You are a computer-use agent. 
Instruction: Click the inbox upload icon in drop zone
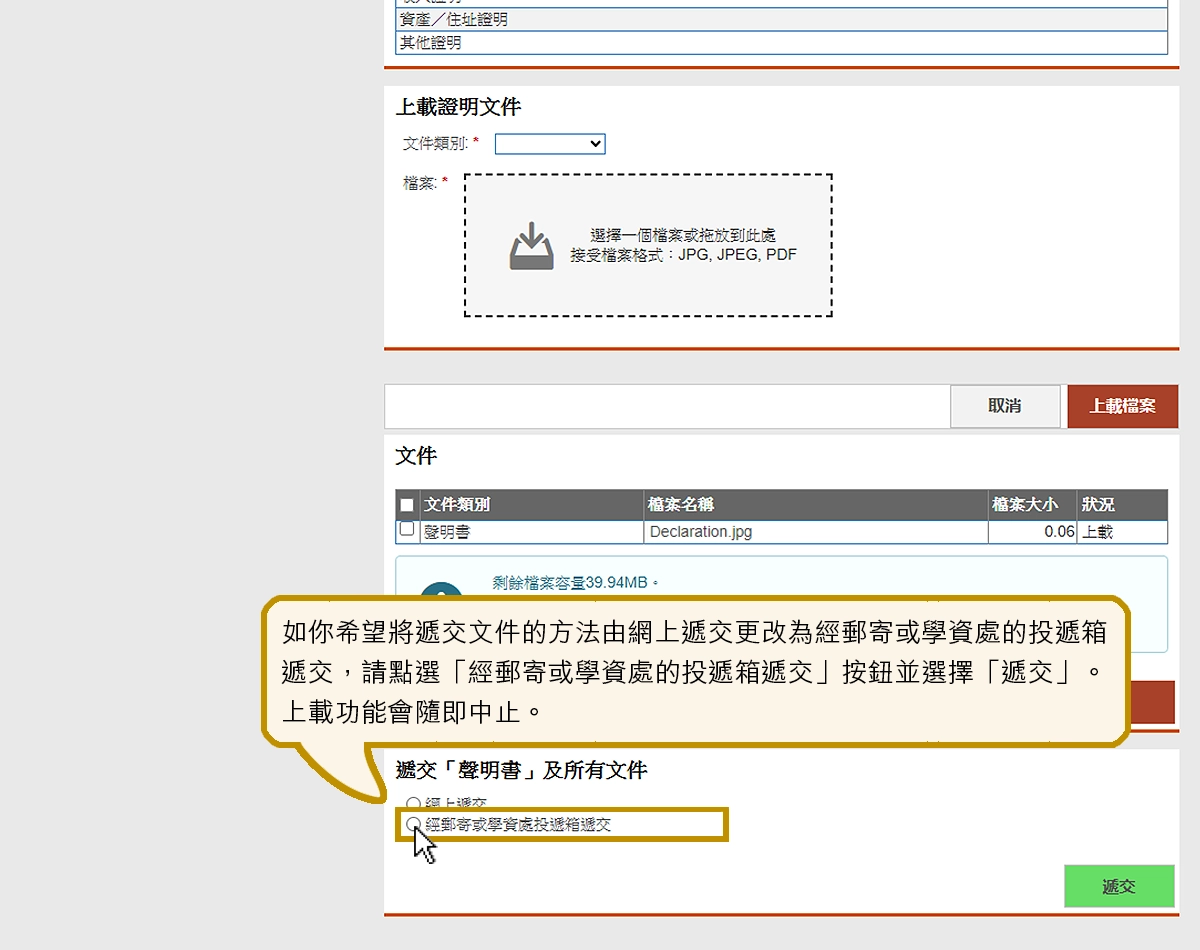pyautogui.click(x=531, y=246)
